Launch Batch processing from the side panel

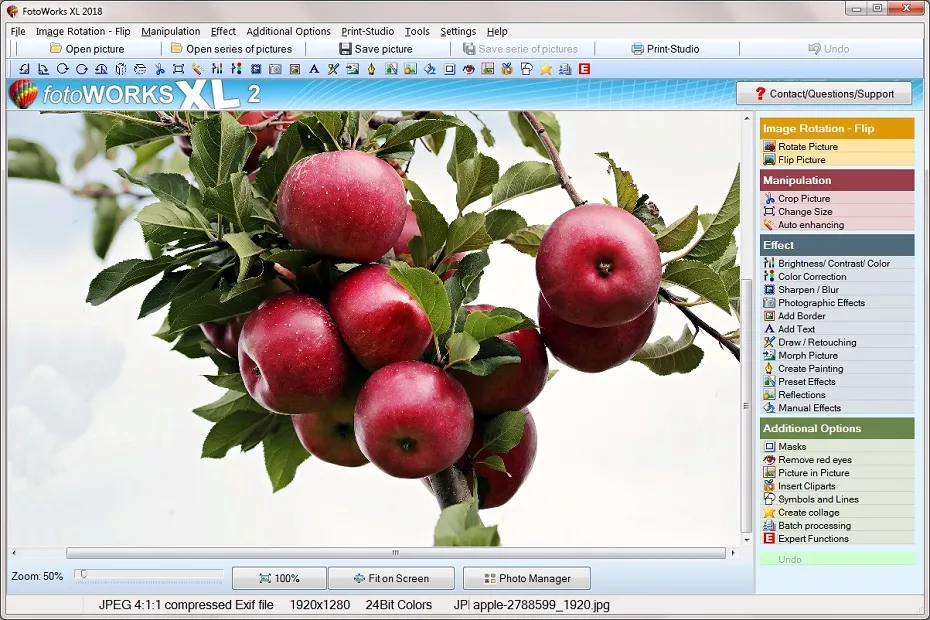click(814, 525)
